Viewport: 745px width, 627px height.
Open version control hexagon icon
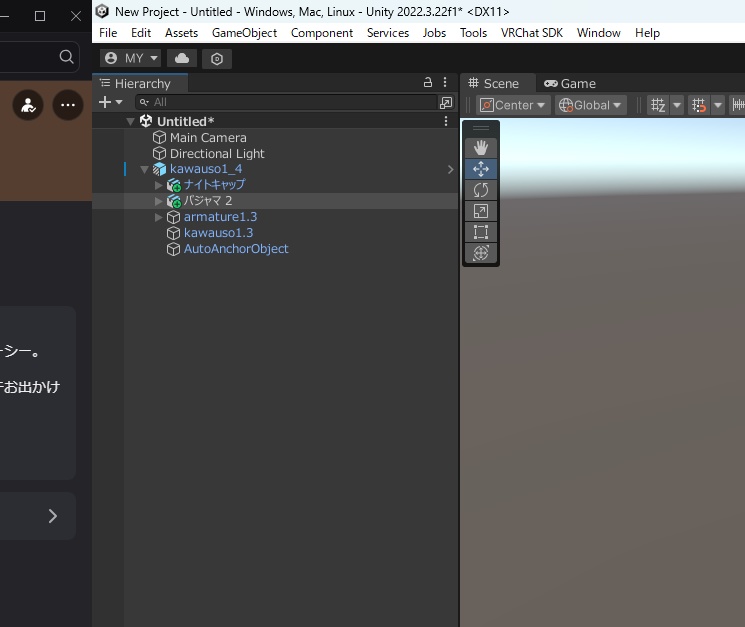click(x=217, y=58)
